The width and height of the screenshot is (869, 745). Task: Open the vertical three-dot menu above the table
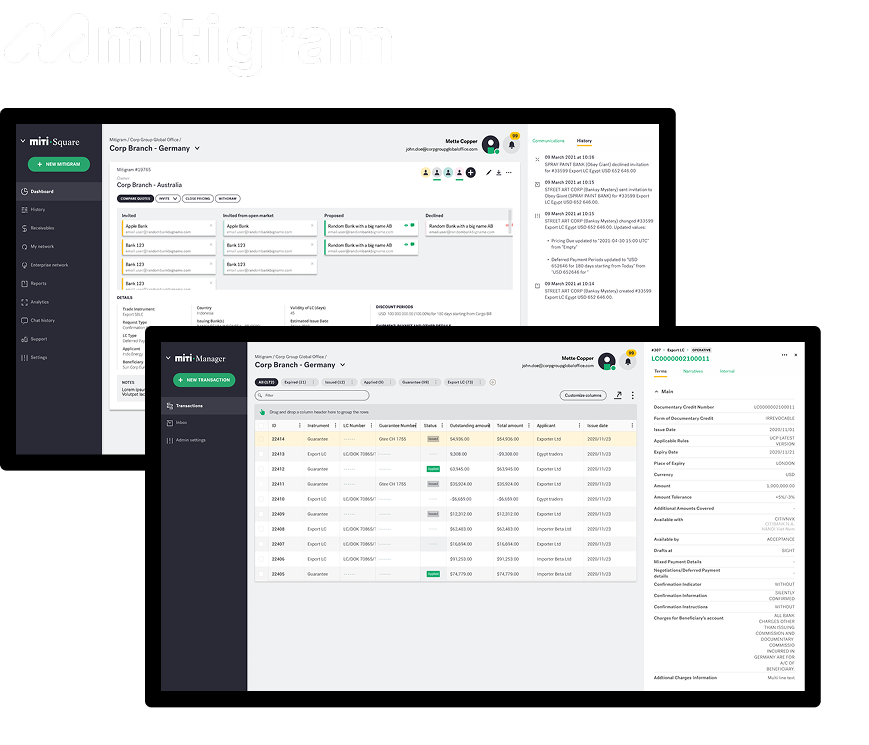(x=632, y=395)
